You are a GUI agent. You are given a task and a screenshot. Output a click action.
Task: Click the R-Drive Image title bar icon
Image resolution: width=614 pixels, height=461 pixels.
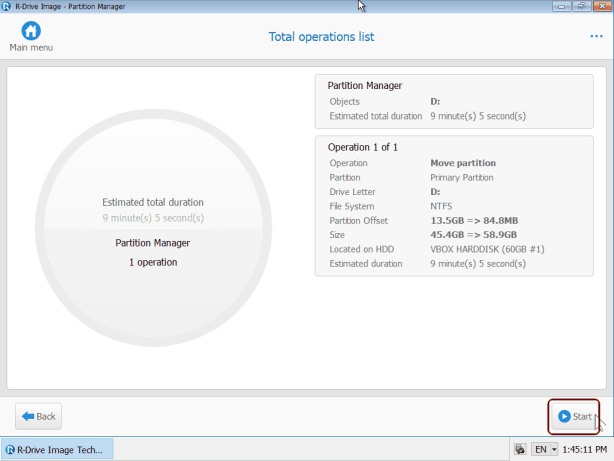click(6, 6)
